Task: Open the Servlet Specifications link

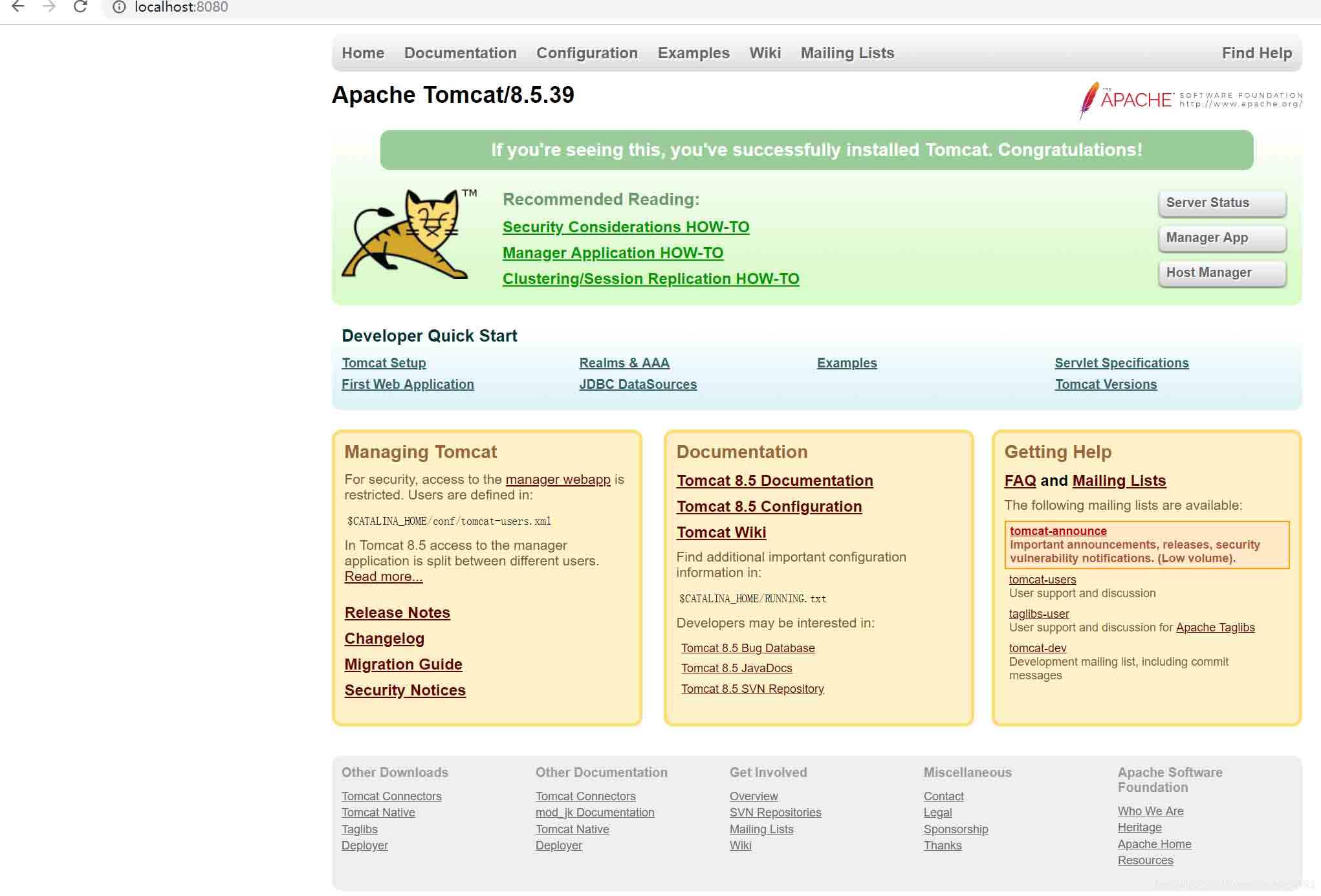Action: 1122,363
